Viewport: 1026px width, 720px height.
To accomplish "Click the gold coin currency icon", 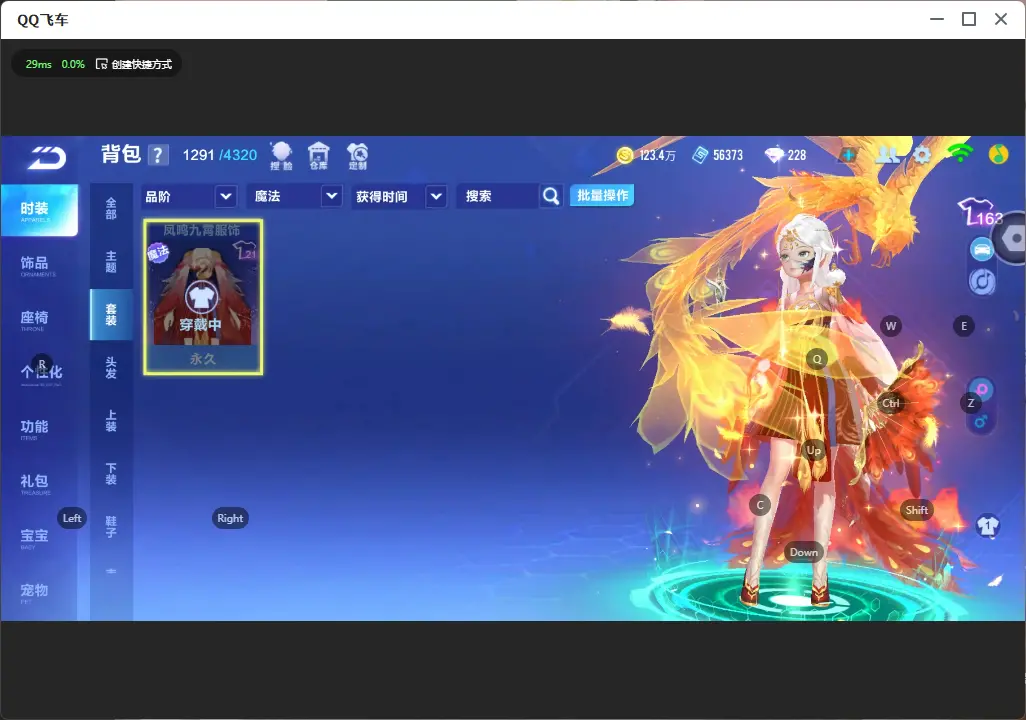I will tap(625, 155).
